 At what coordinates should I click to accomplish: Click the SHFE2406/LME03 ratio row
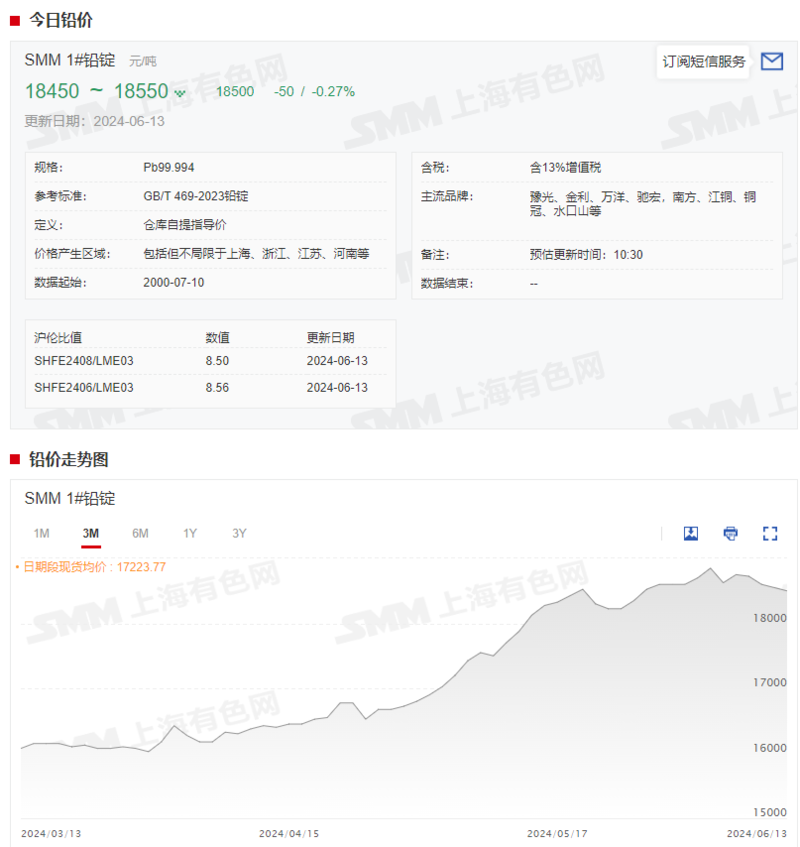[x=211, y=388]
